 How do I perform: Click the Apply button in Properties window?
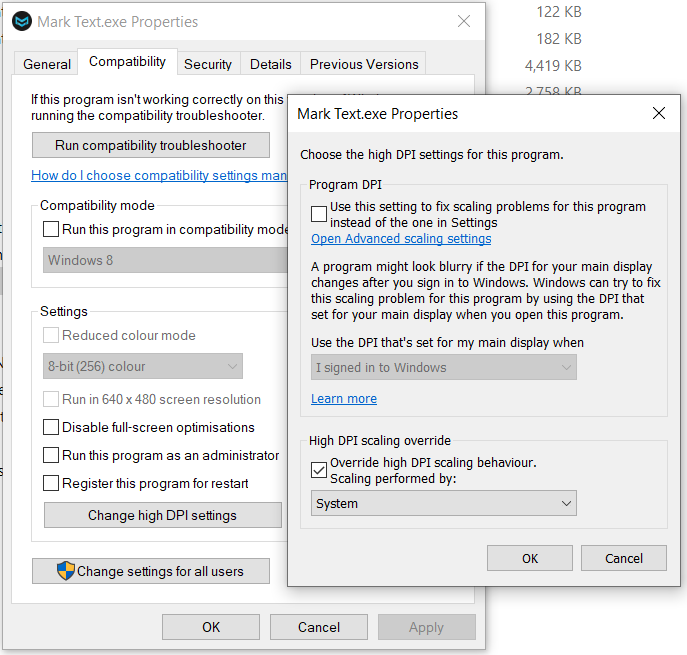(427, 627)
